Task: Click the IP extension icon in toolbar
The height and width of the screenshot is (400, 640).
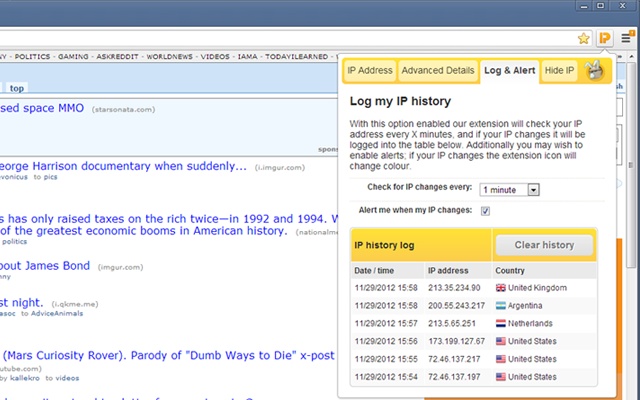Action: 605,38
